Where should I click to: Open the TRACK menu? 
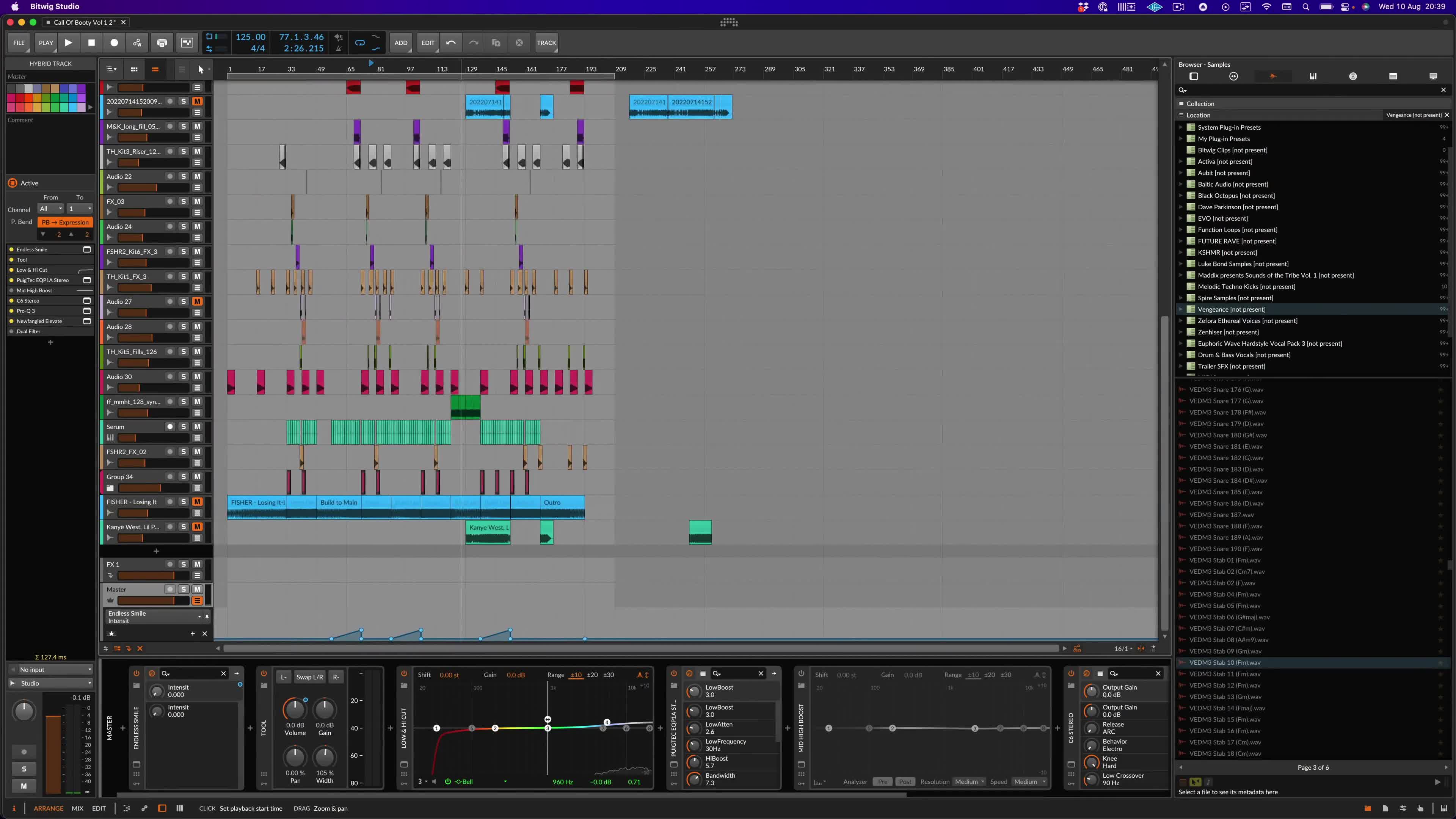pos(546,42)
